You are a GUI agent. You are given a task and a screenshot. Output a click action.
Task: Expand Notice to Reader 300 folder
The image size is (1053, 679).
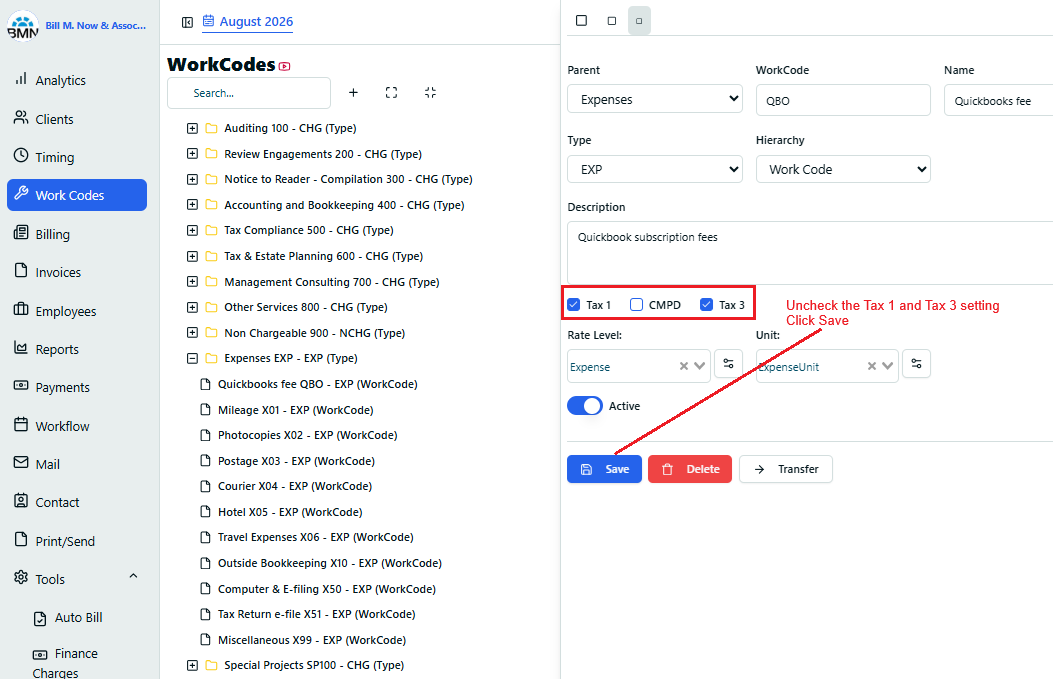pos(192,179)
